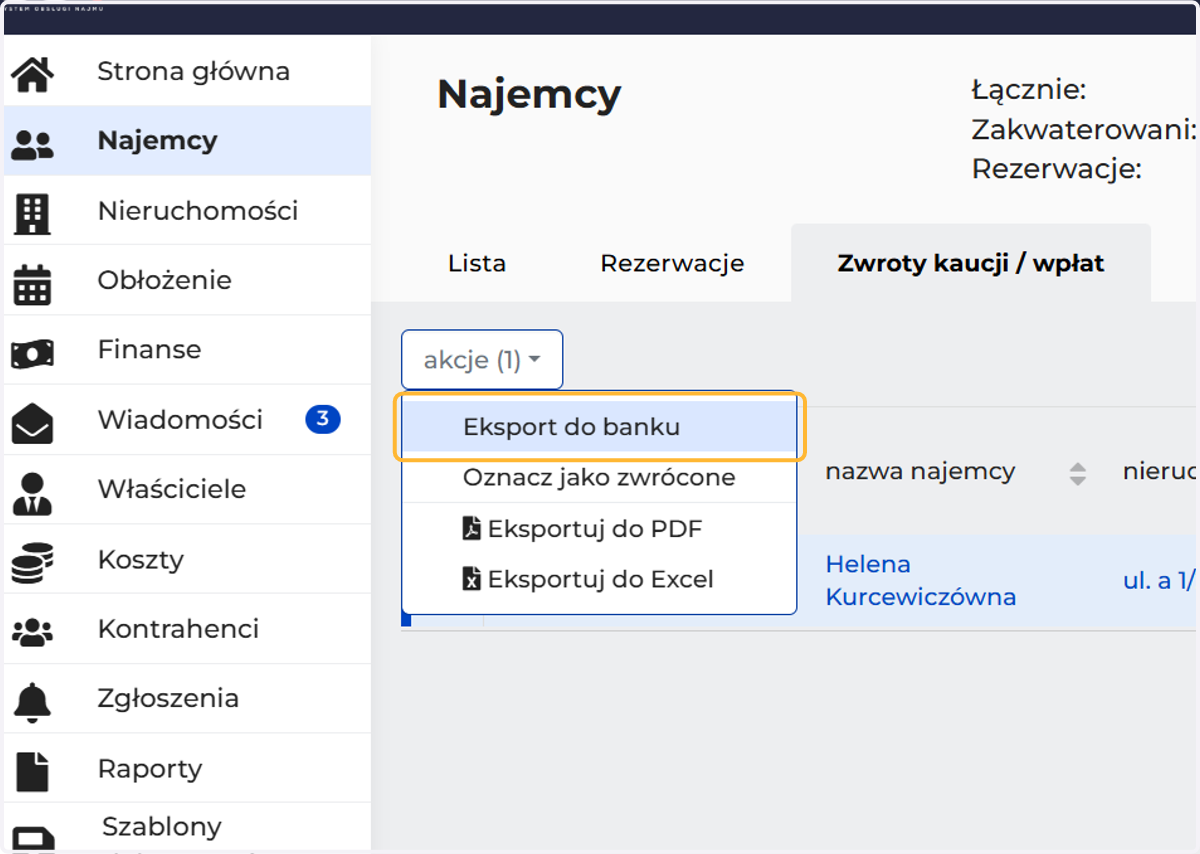The height and width of the screenshot is (854, 1200).
Task: Click the envelope icon beside Wiadomości
Action: click(32, 422)
